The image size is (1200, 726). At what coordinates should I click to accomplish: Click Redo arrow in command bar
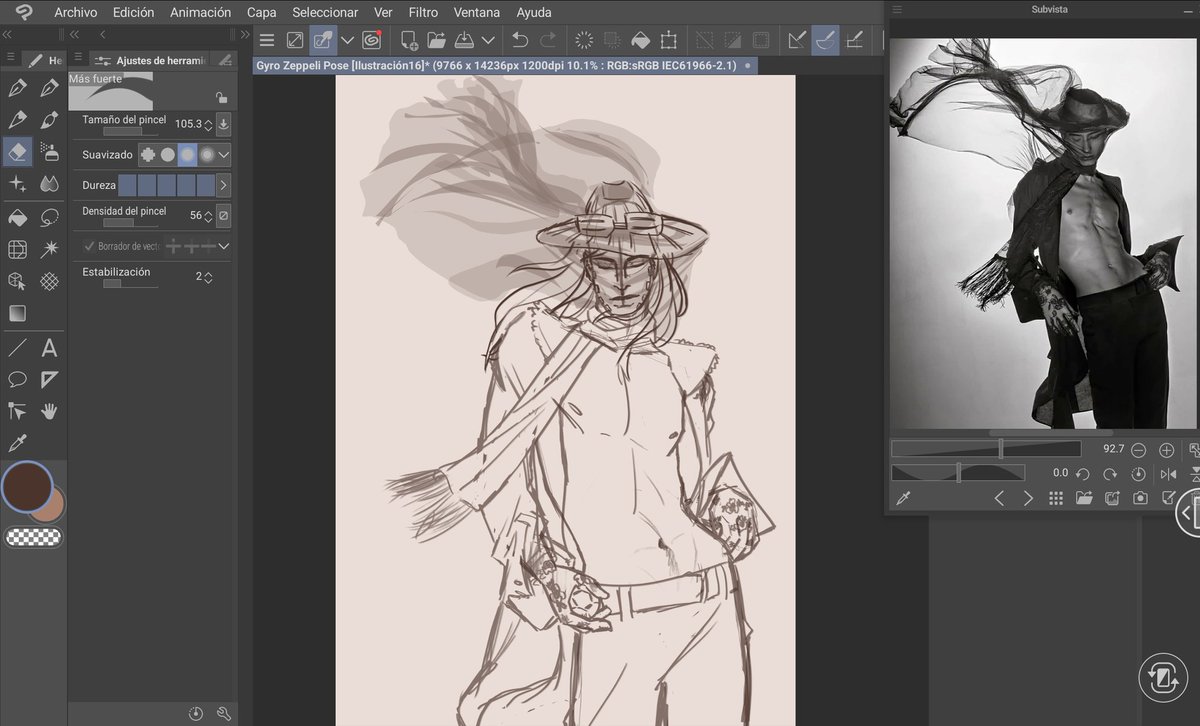pyautogui.click(x=548, y=40)
